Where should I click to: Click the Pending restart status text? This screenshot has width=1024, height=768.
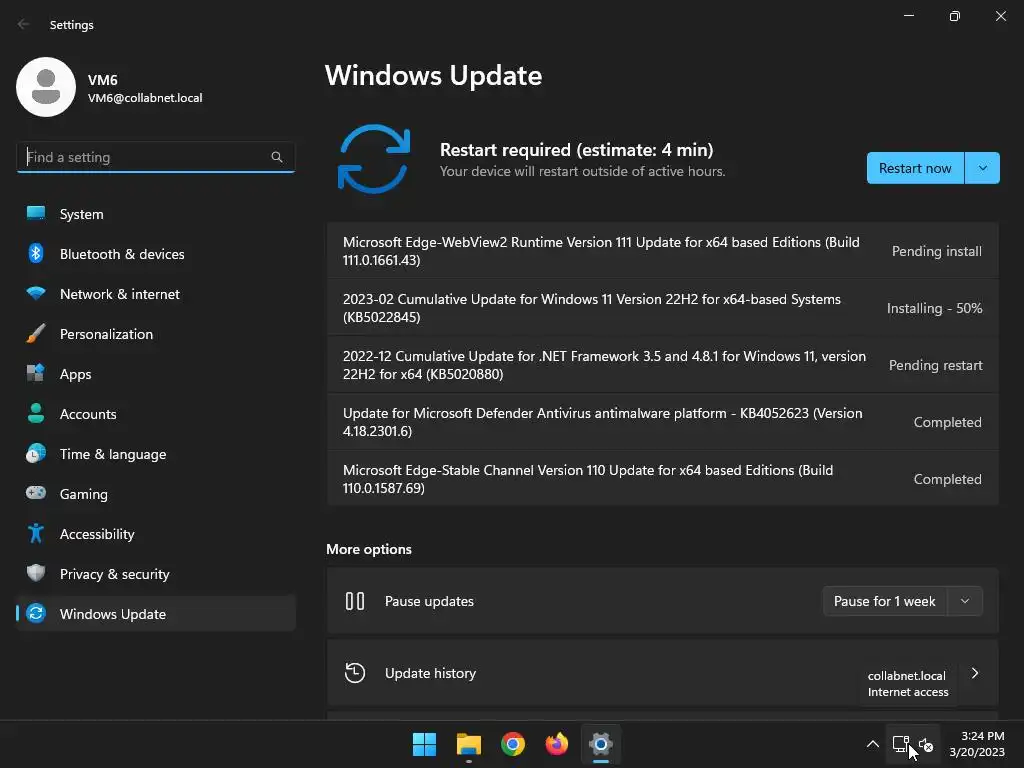click(x=935, y=365)
